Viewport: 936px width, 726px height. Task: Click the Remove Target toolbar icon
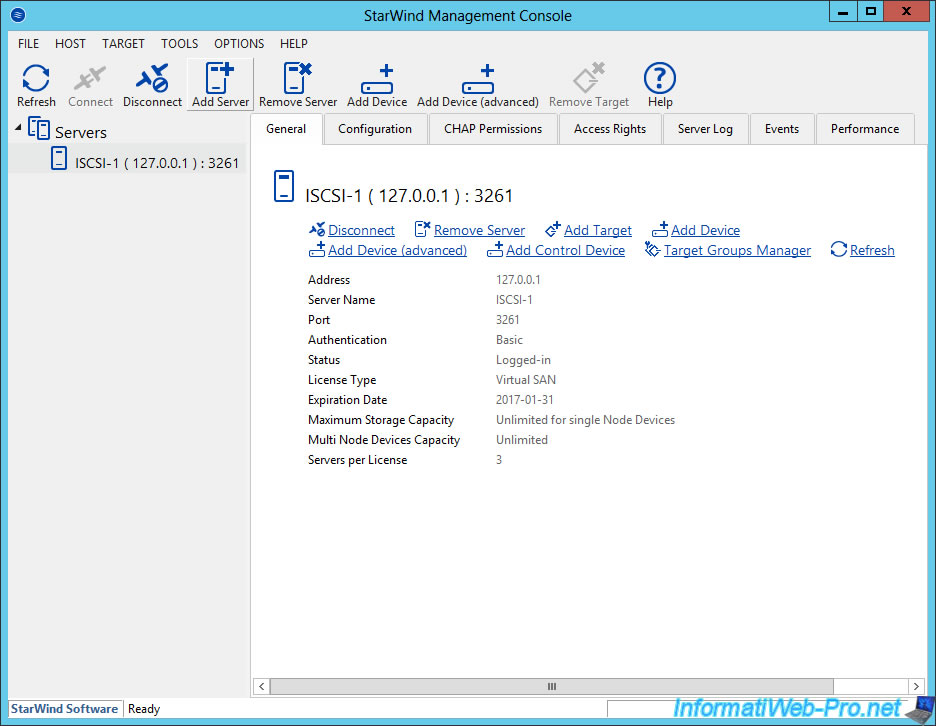point(589,78)
